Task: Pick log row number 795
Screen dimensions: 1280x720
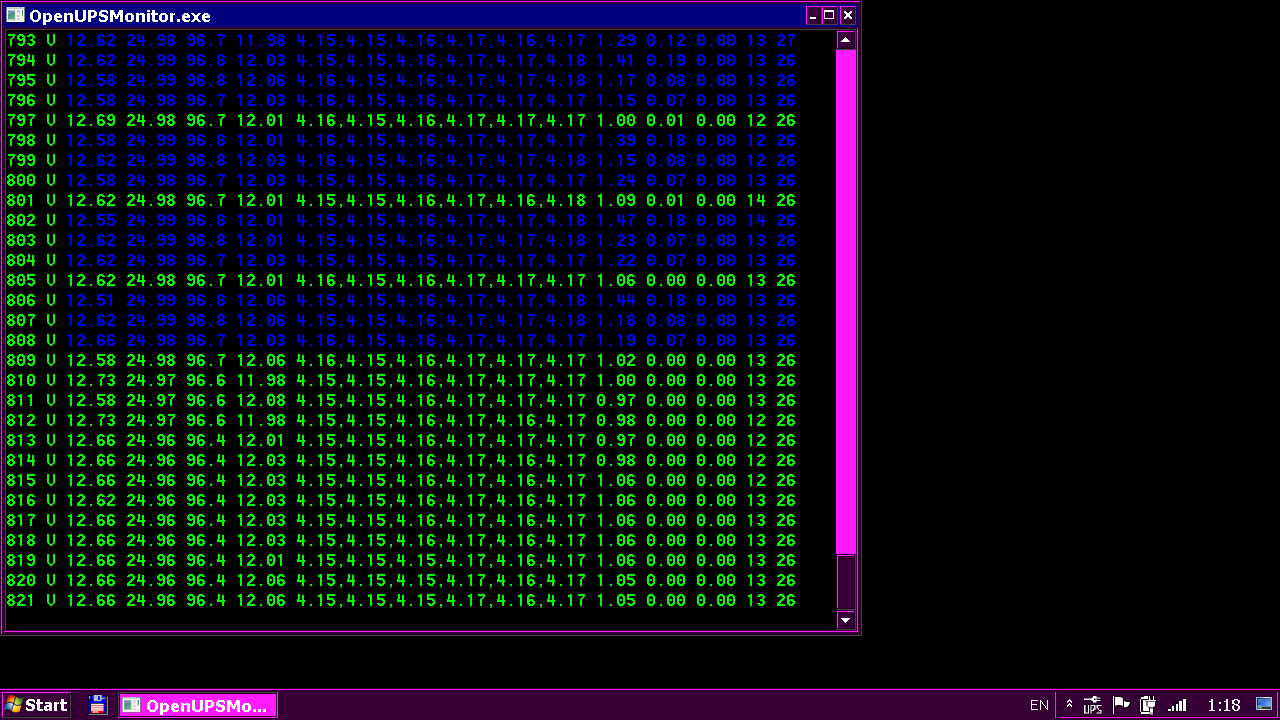Action: coord(401,80)
